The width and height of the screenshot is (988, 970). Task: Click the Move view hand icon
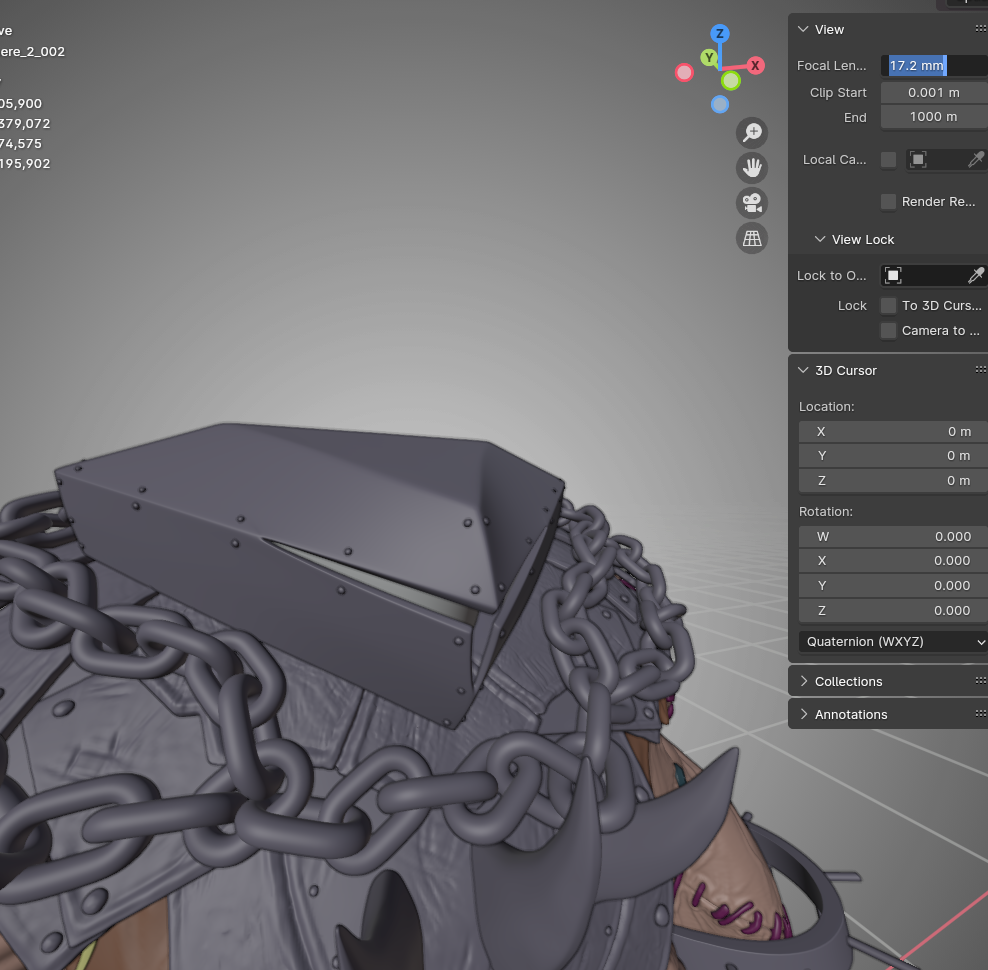(x=752, y=168)
